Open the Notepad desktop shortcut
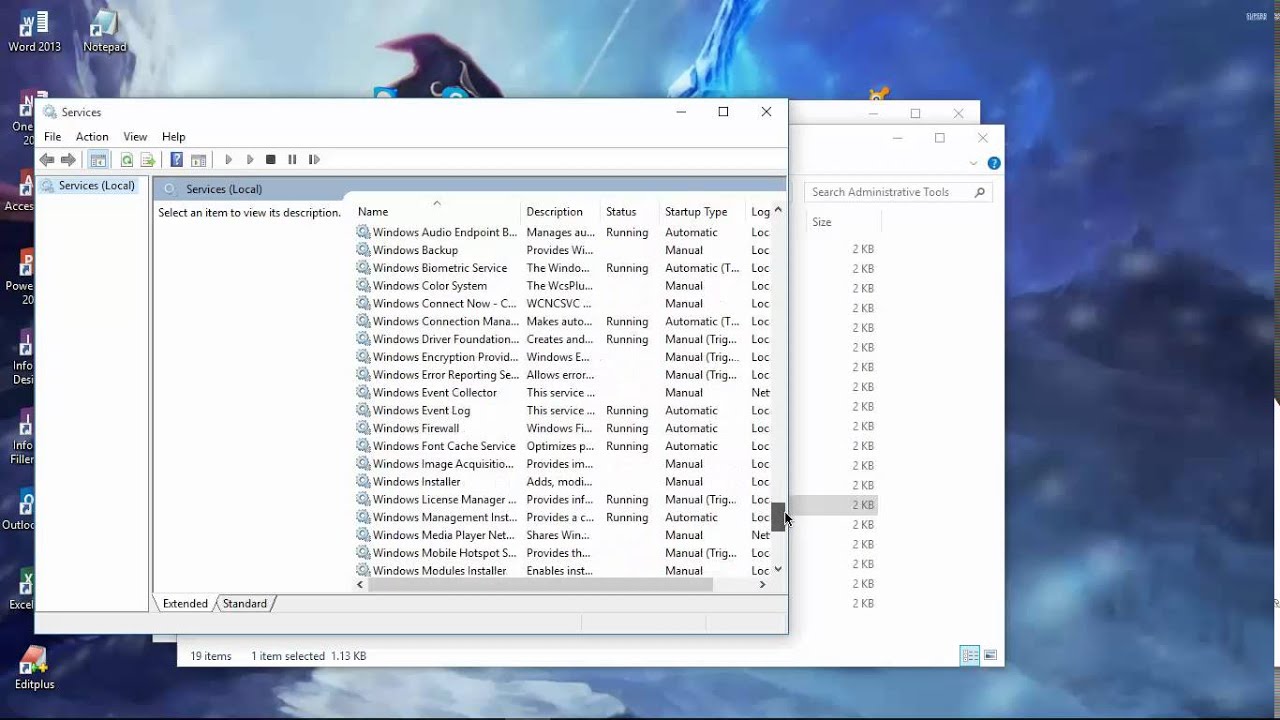This screenshot has width=1280, height=720. 105,32
